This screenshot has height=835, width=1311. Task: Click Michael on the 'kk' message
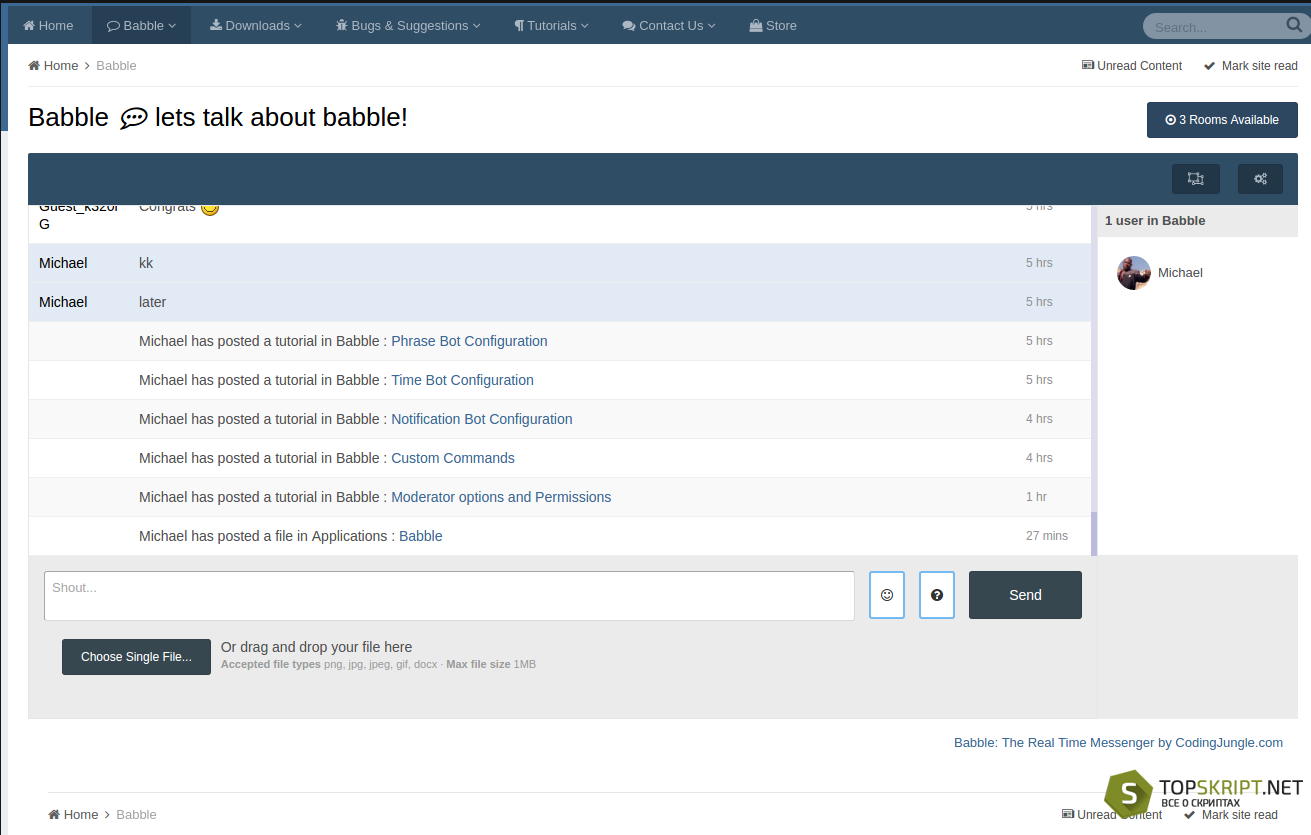click(x=63, y=263)
